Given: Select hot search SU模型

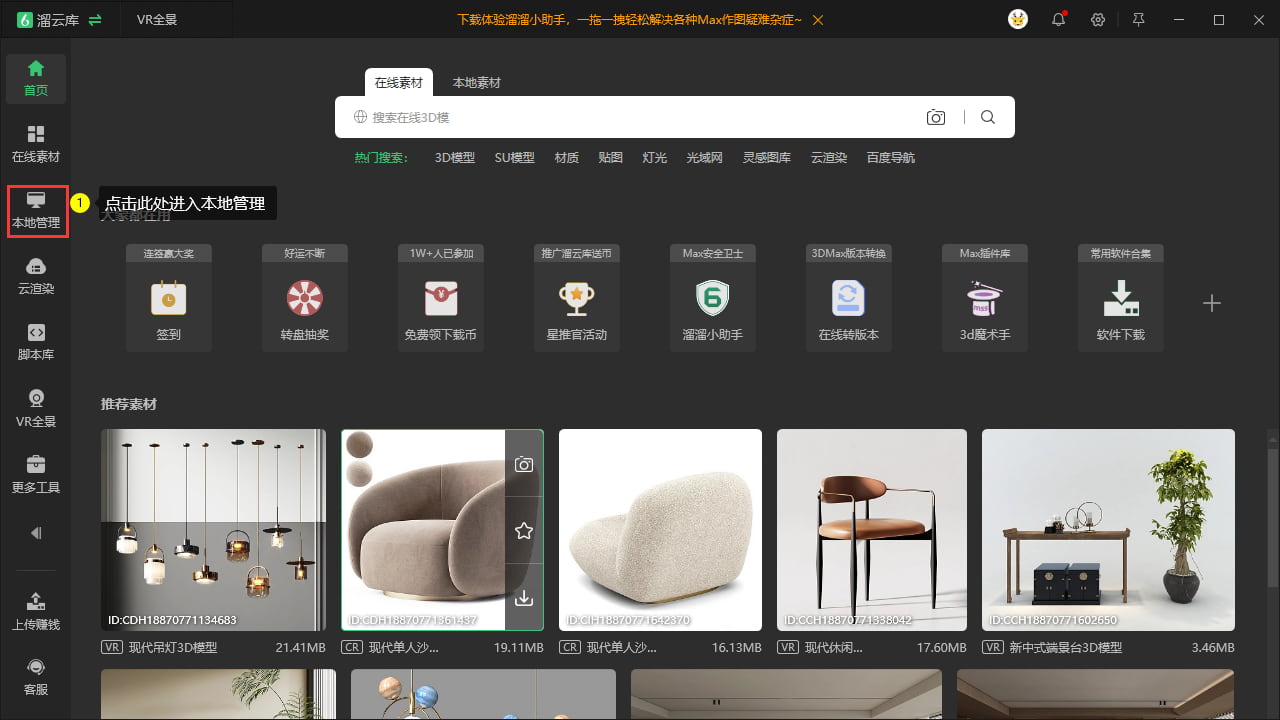Looking at the screenshot, I should click(515, 158).
